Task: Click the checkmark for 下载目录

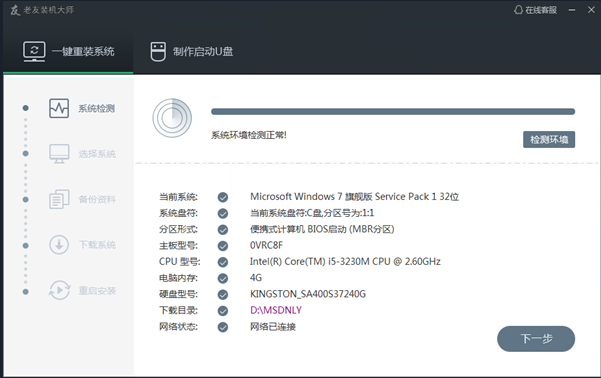Action: pyautogui.click(x=223, y=311)
